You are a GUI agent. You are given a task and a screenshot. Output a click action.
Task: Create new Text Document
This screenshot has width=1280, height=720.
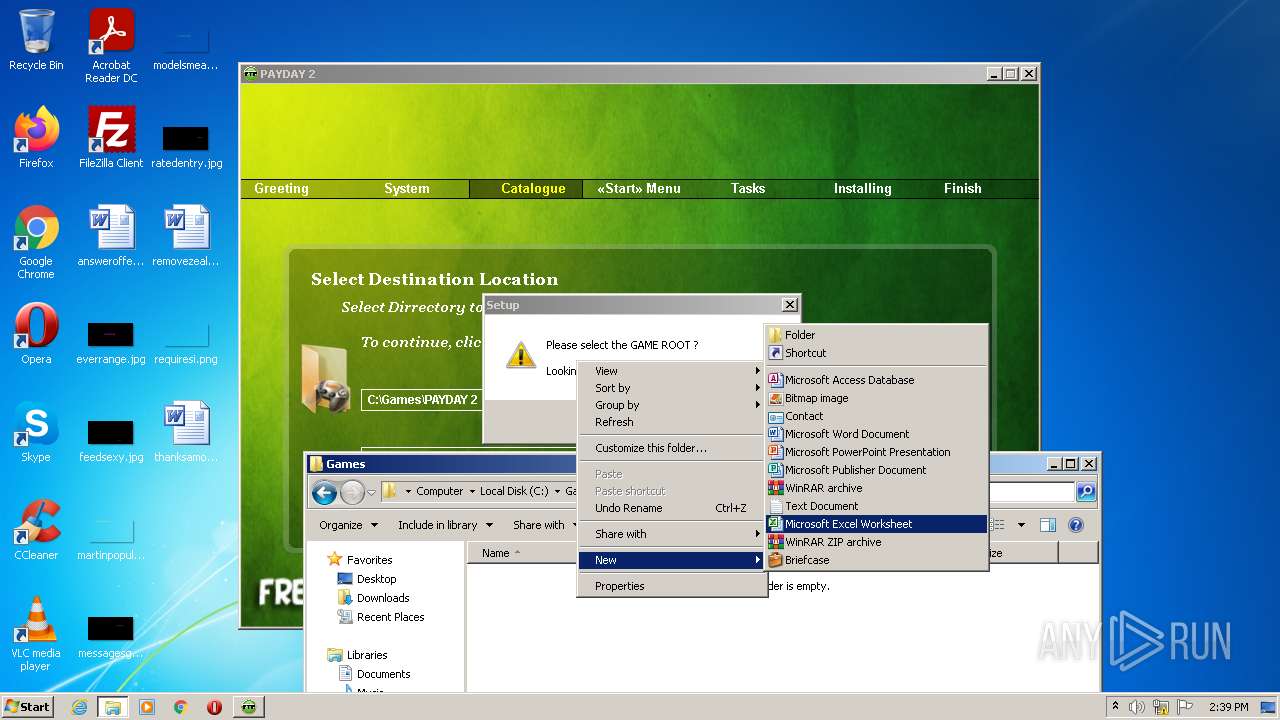(x=877, y=506)
